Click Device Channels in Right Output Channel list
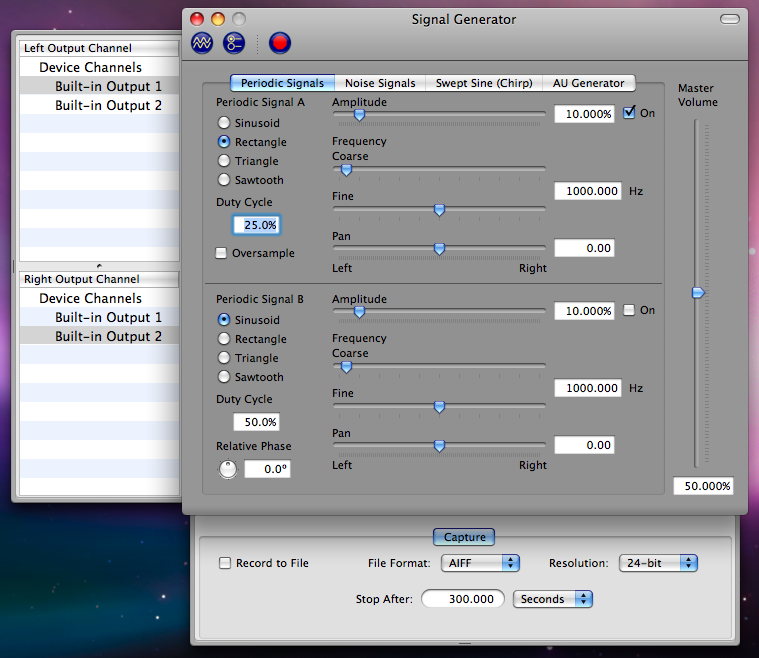 point(99,298)
